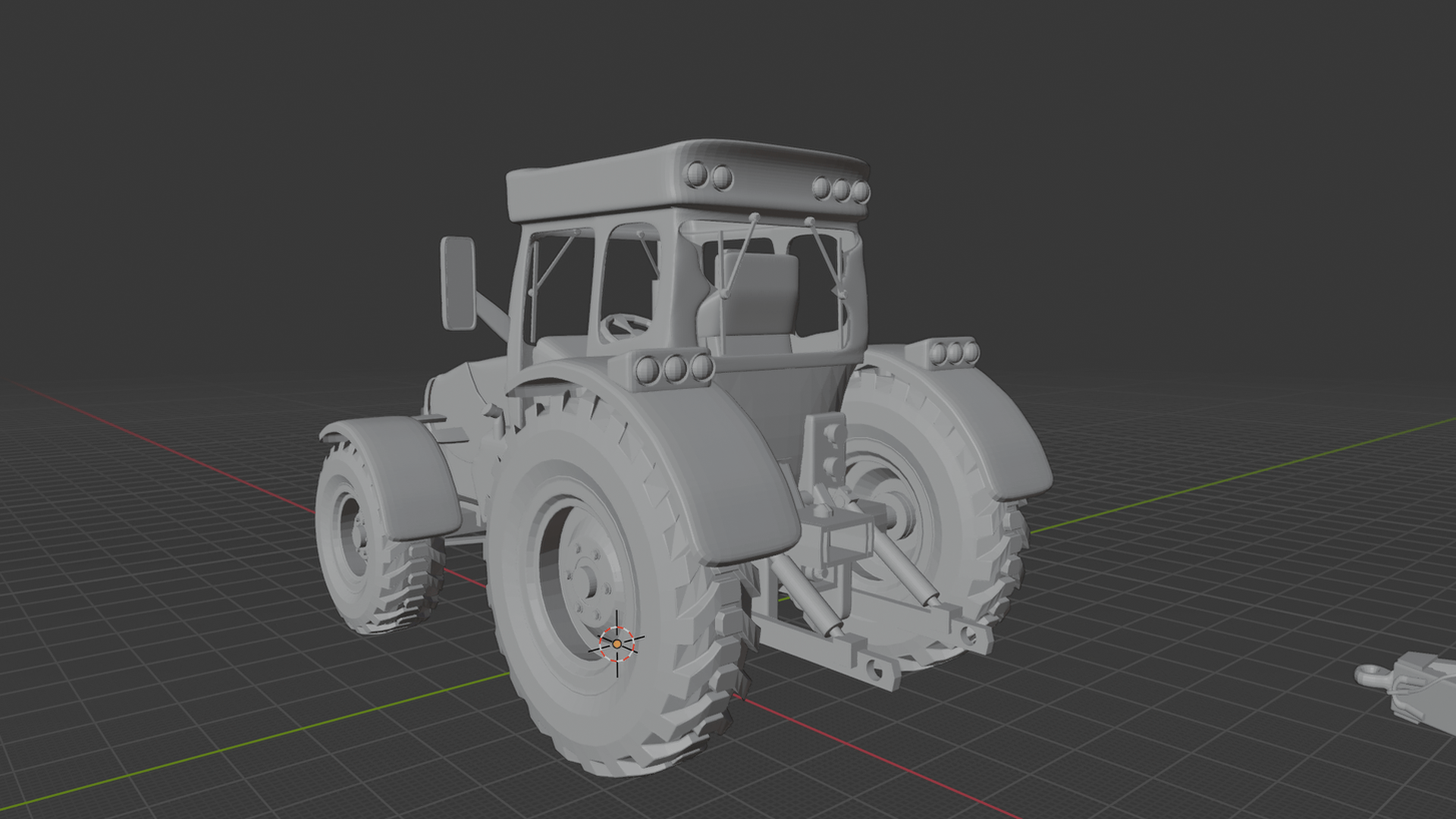Select the tractor's side mirror
The image size is (1456, 819).
tap(458, 283)
